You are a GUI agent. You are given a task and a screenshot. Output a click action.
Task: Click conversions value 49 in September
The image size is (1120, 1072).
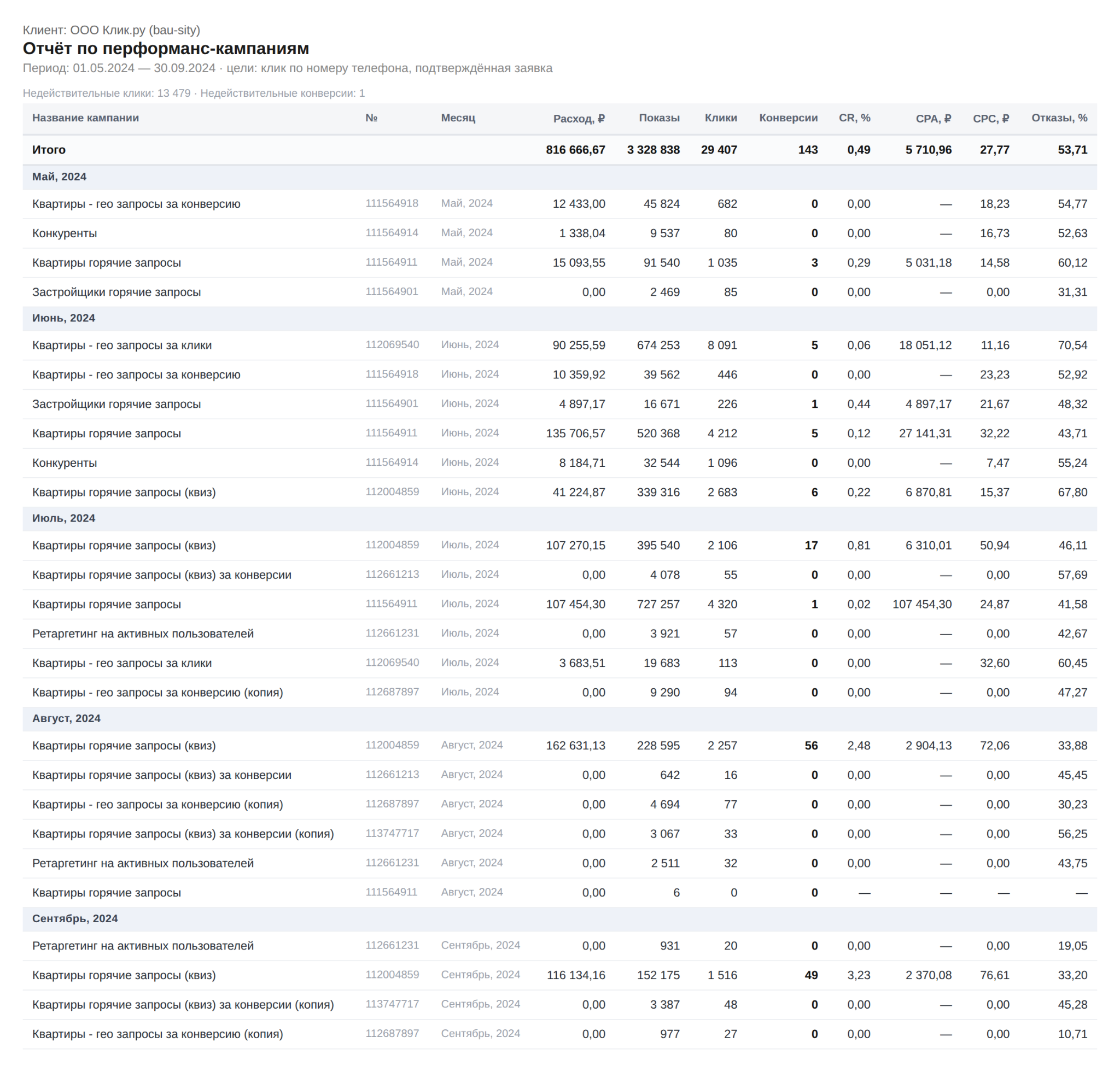click(x=811, y=975)
